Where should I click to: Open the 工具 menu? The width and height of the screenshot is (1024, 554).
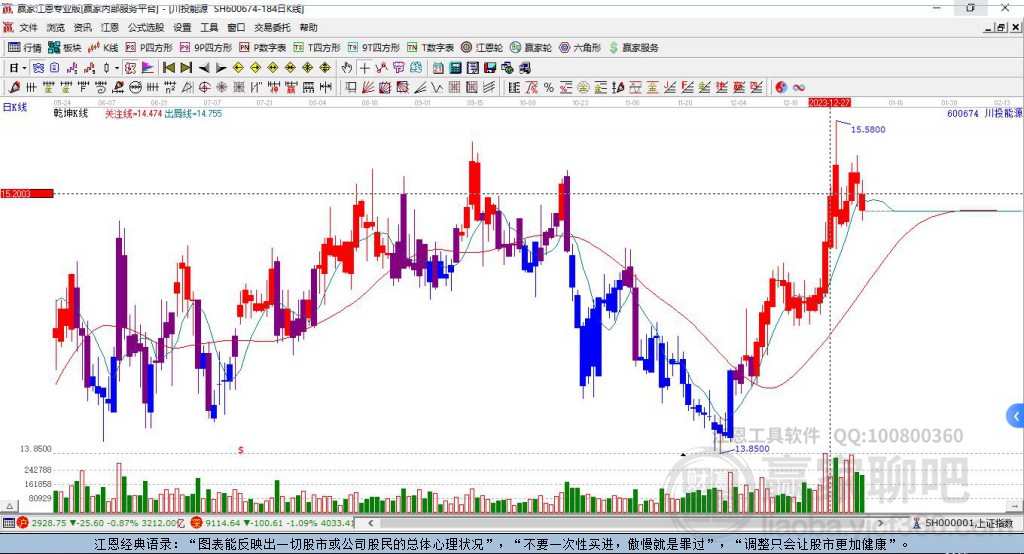(x=209, y=27)
